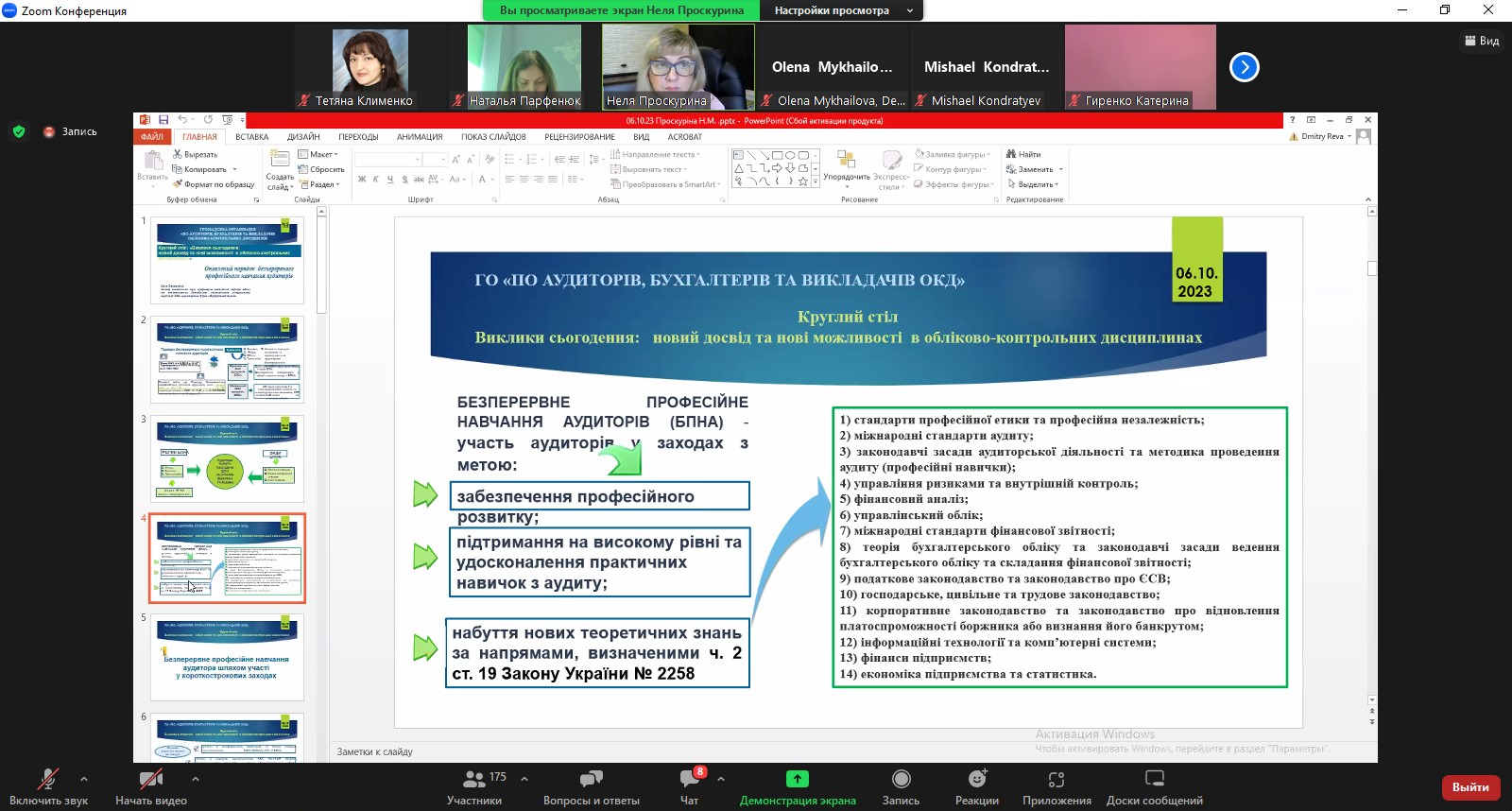The image size is (1512, 811).
Task: Select slide 5 thumbnail
Action: [228, 657]
